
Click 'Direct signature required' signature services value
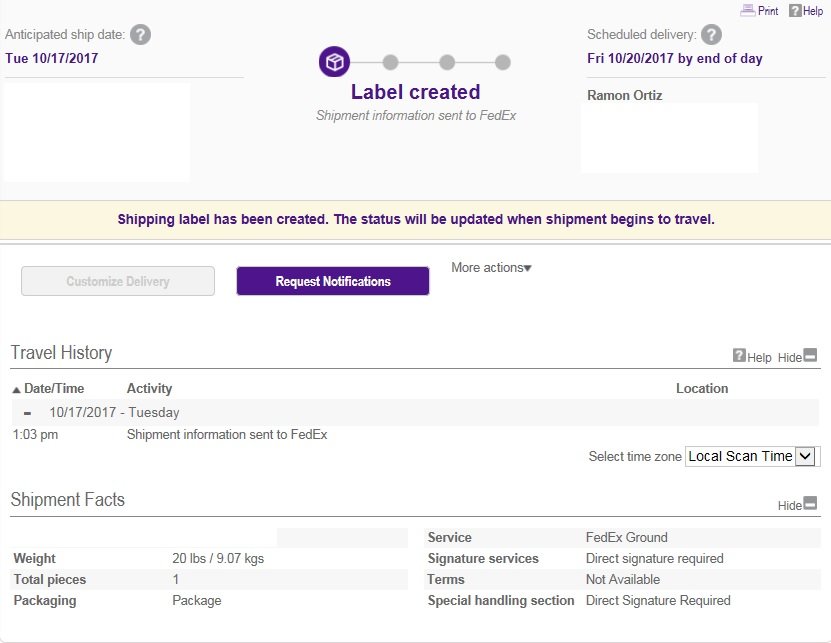[x=655, y=558]
